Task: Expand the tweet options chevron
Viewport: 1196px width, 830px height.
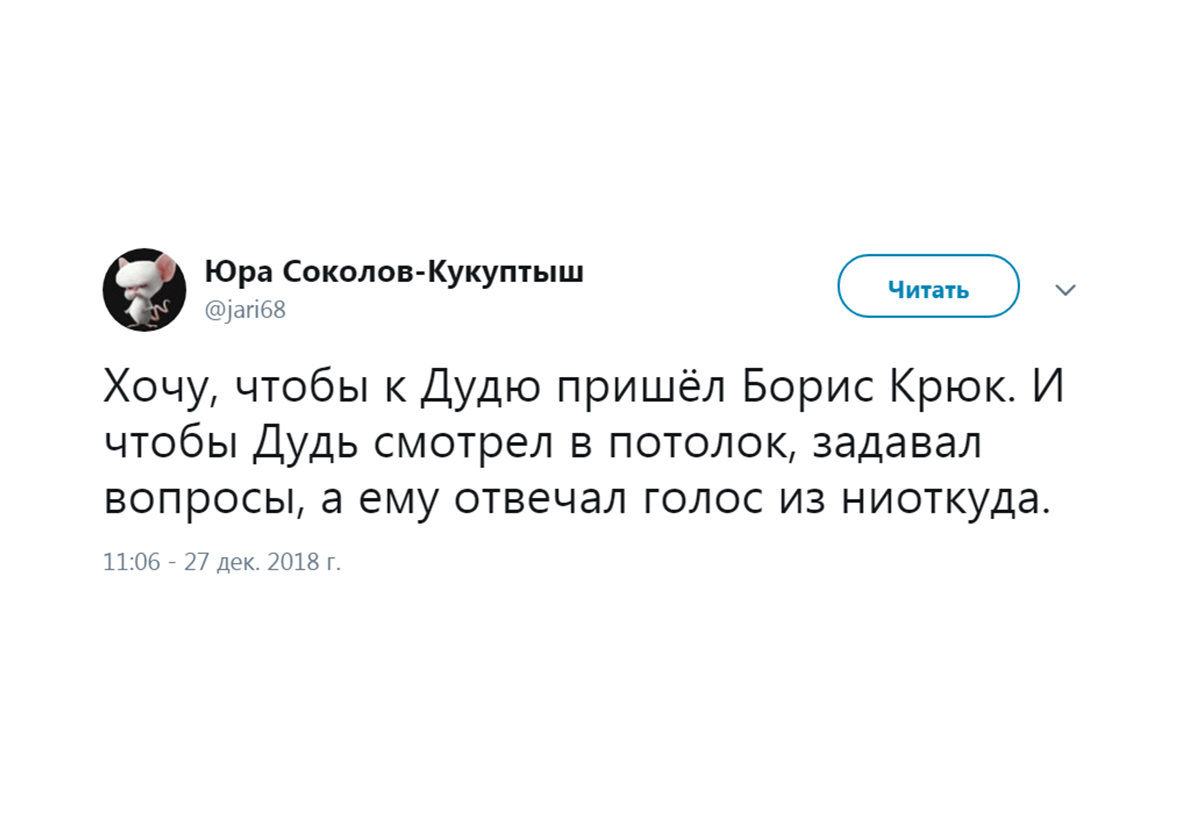Action: click(1066, 290)
